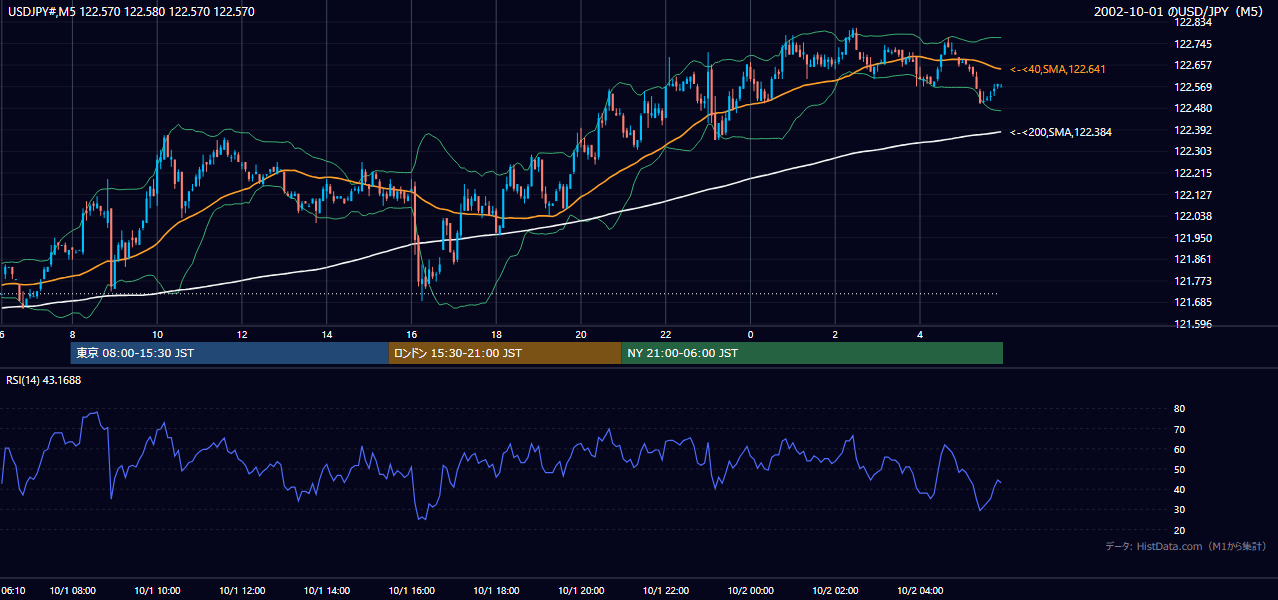The height and width of the screenshot is (600, 1278).
Task: Click price axis value 122.303
Action: coord(1193,151)
